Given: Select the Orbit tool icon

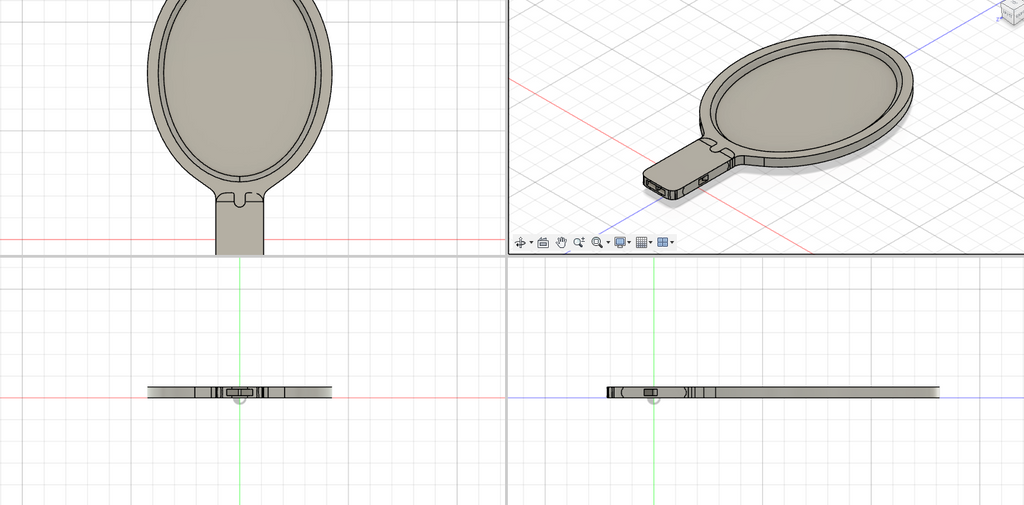Looking at the screenshot, I should coord(520,242).
